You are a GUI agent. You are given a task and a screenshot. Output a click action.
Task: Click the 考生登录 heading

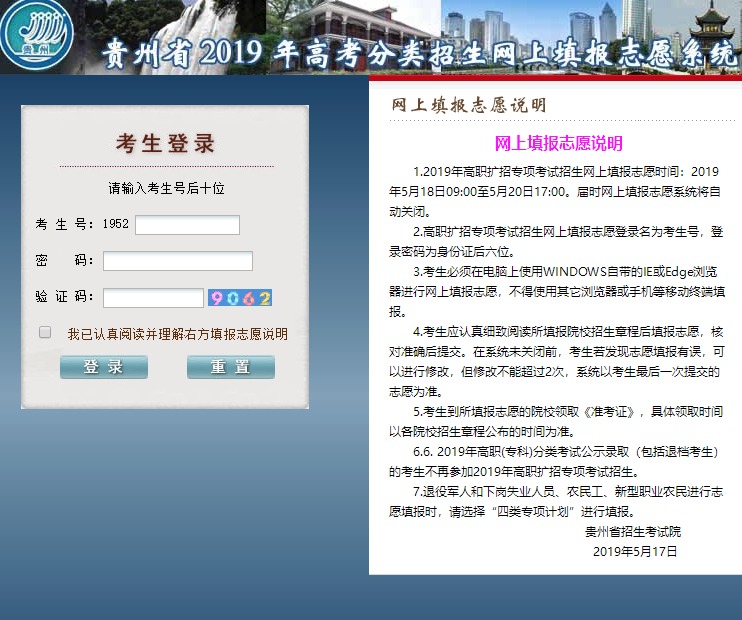tap(165, 144)
